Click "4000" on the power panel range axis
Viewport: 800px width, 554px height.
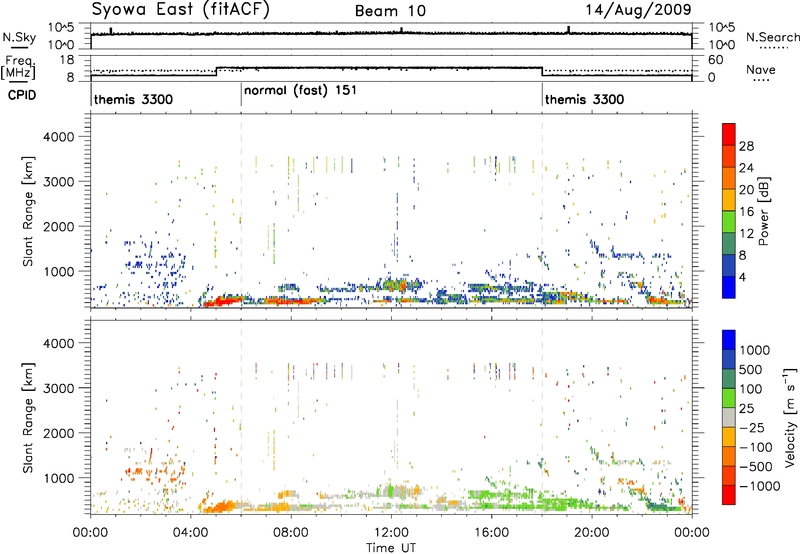(58, 137)
